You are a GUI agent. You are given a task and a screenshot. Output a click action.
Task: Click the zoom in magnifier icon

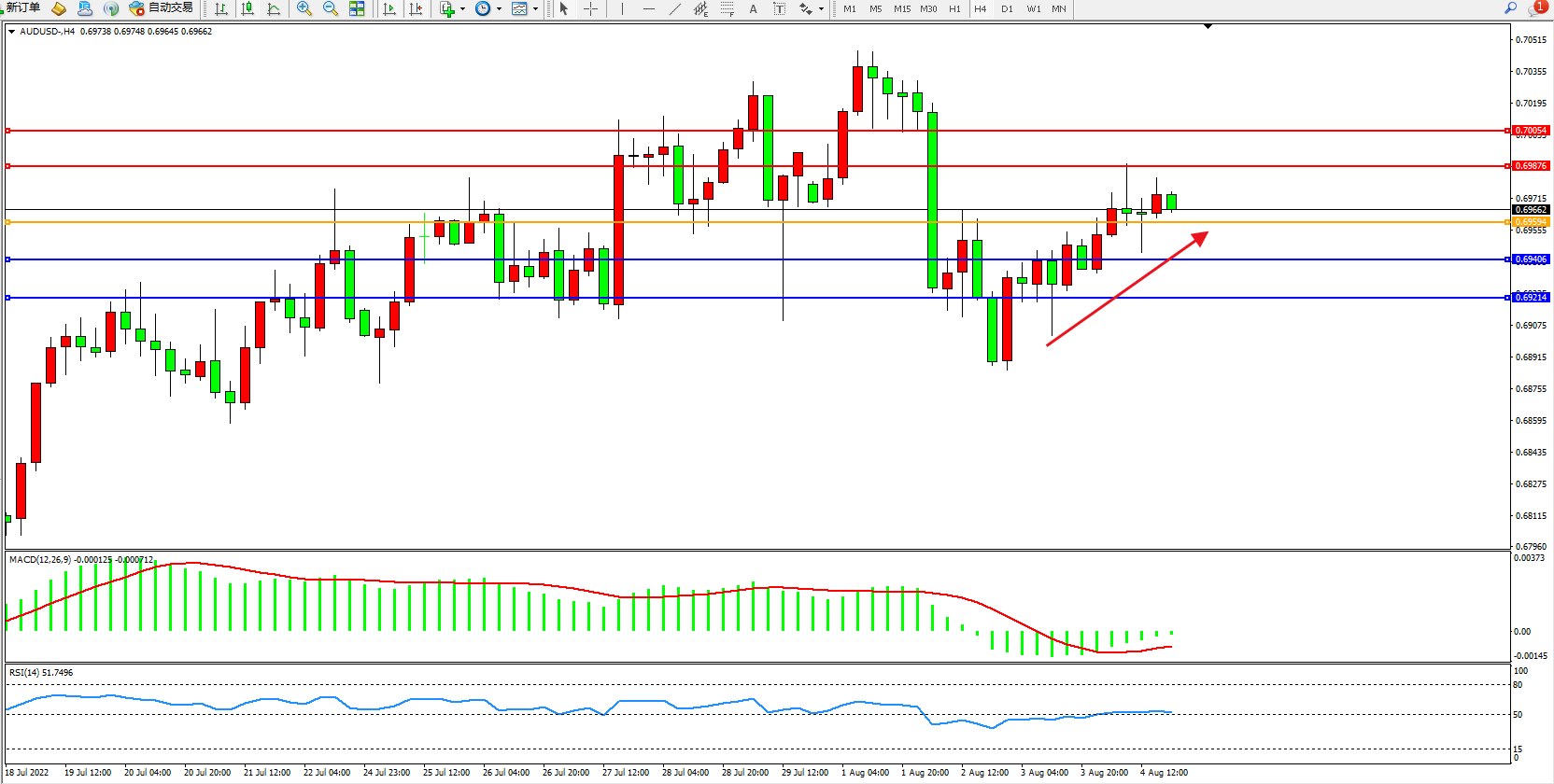[304, 8]
